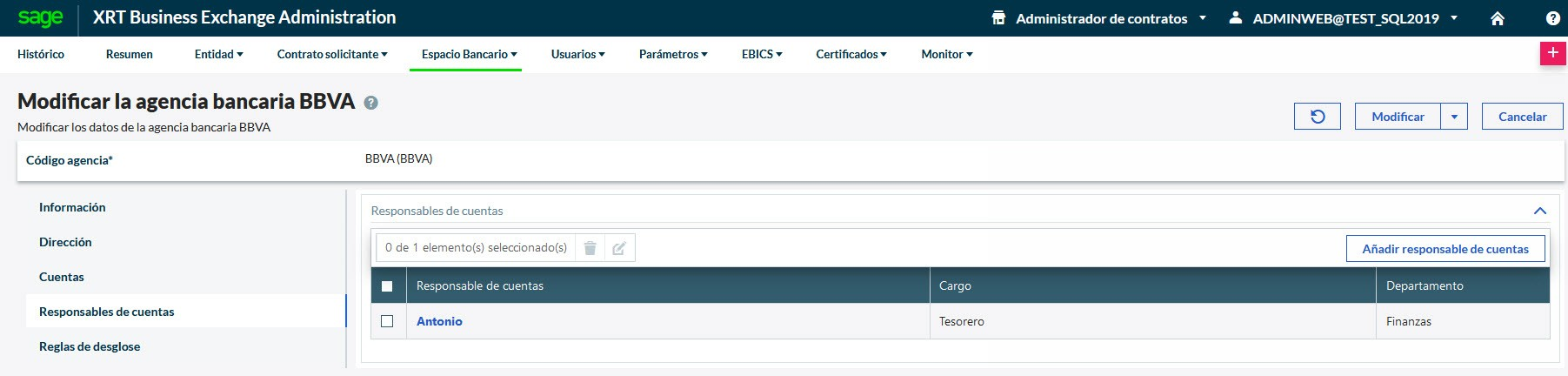The image size is (1568, 376).
Task: Check the Antonio row checkbox
Action: [387, 321]
